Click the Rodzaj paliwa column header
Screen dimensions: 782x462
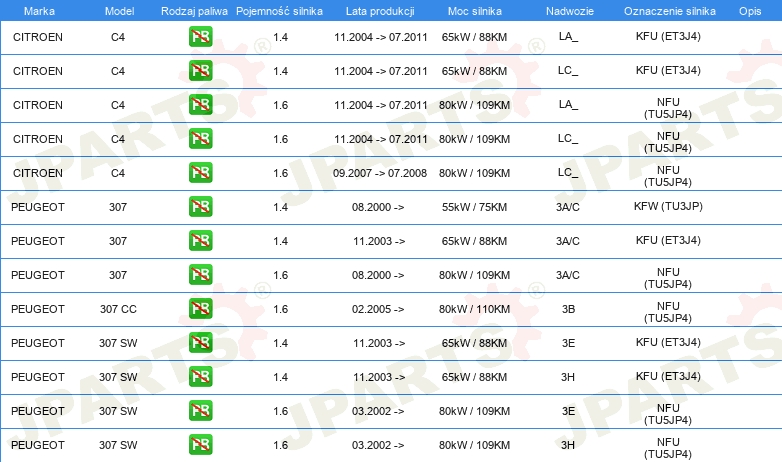194,11
